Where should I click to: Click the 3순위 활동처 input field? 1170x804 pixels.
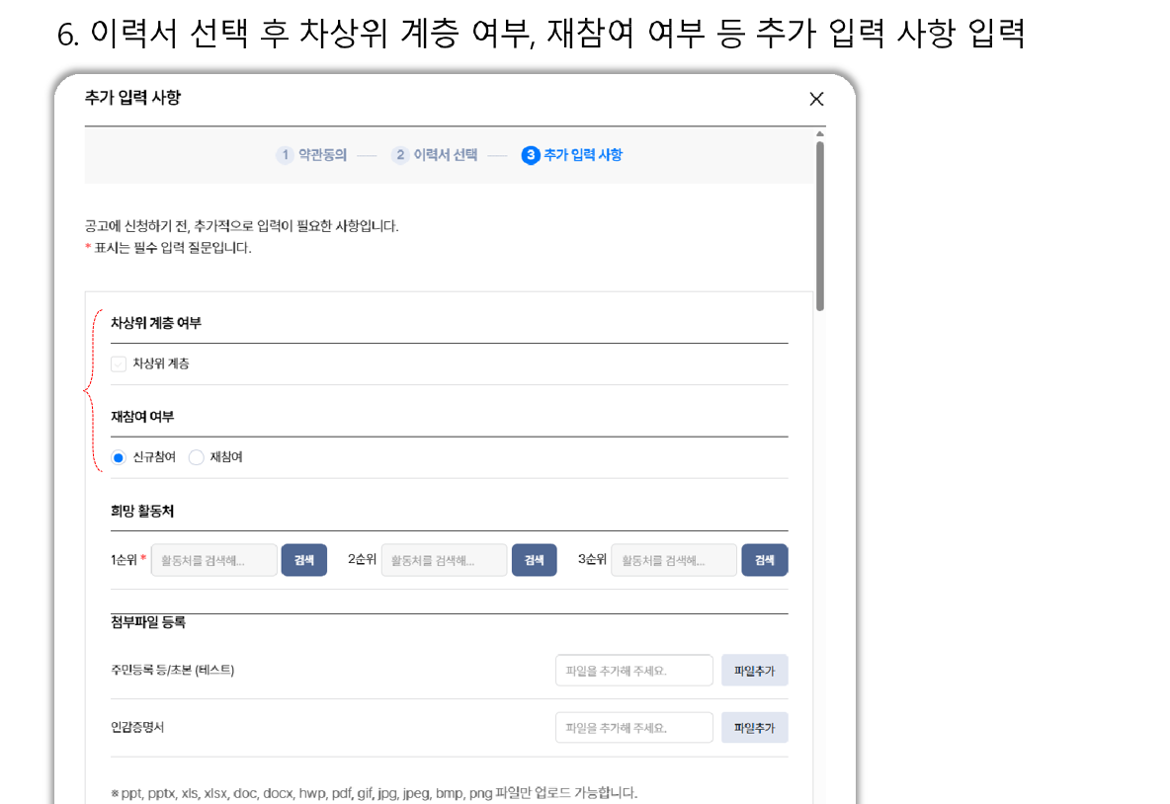(674, 561)
